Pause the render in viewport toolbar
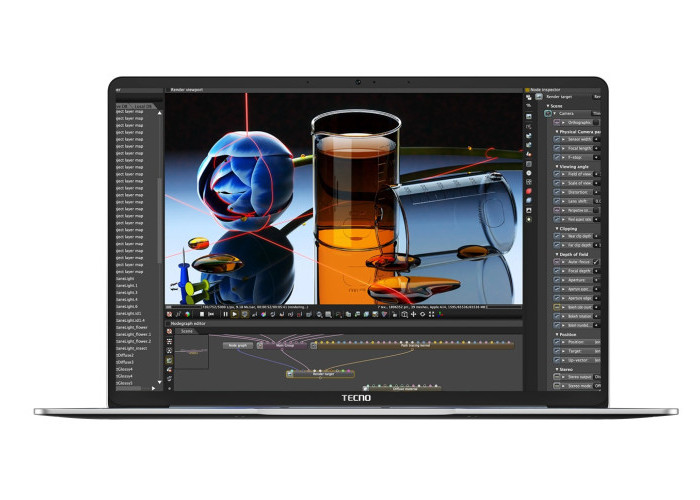This screenshot has height=500, width=700. coord(225,314)
